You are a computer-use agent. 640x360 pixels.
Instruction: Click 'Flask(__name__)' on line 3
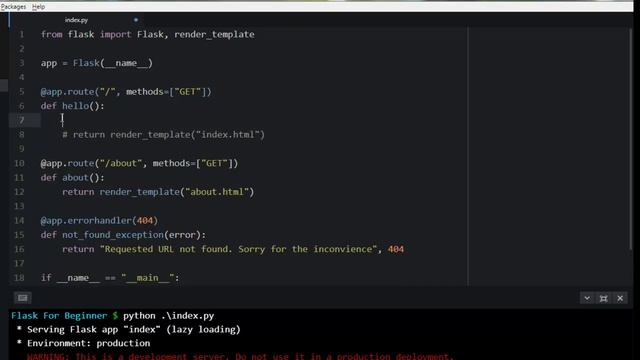coord(113,63)
